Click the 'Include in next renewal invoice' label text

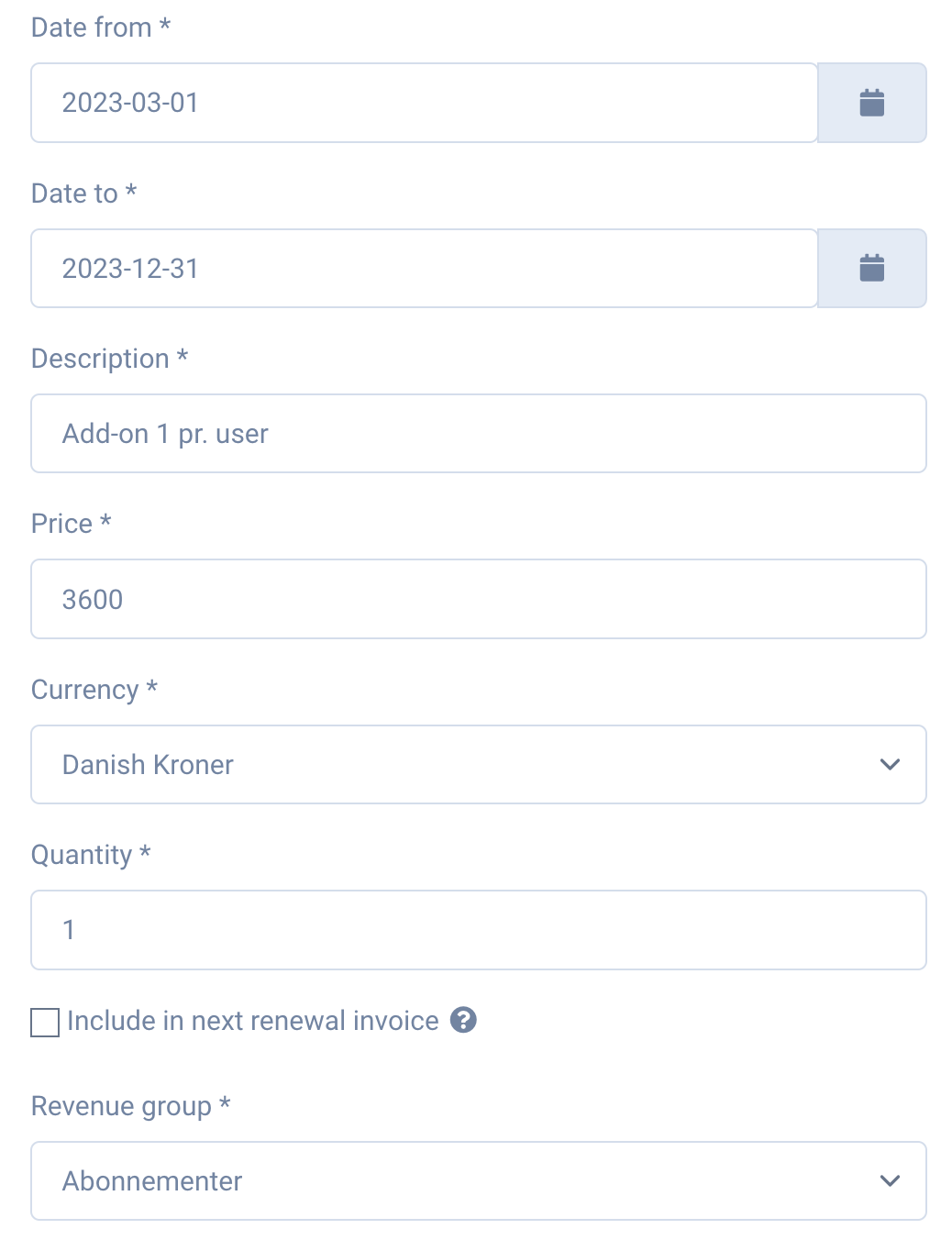253,1021
